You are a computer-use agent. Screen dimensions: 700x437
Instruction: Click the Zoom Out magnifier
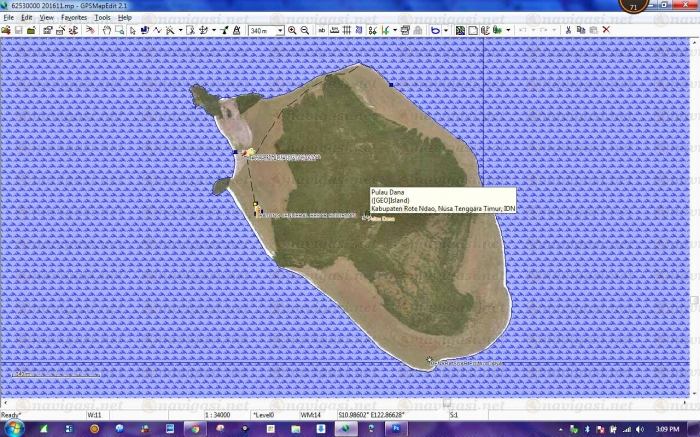tap(304, 30)
